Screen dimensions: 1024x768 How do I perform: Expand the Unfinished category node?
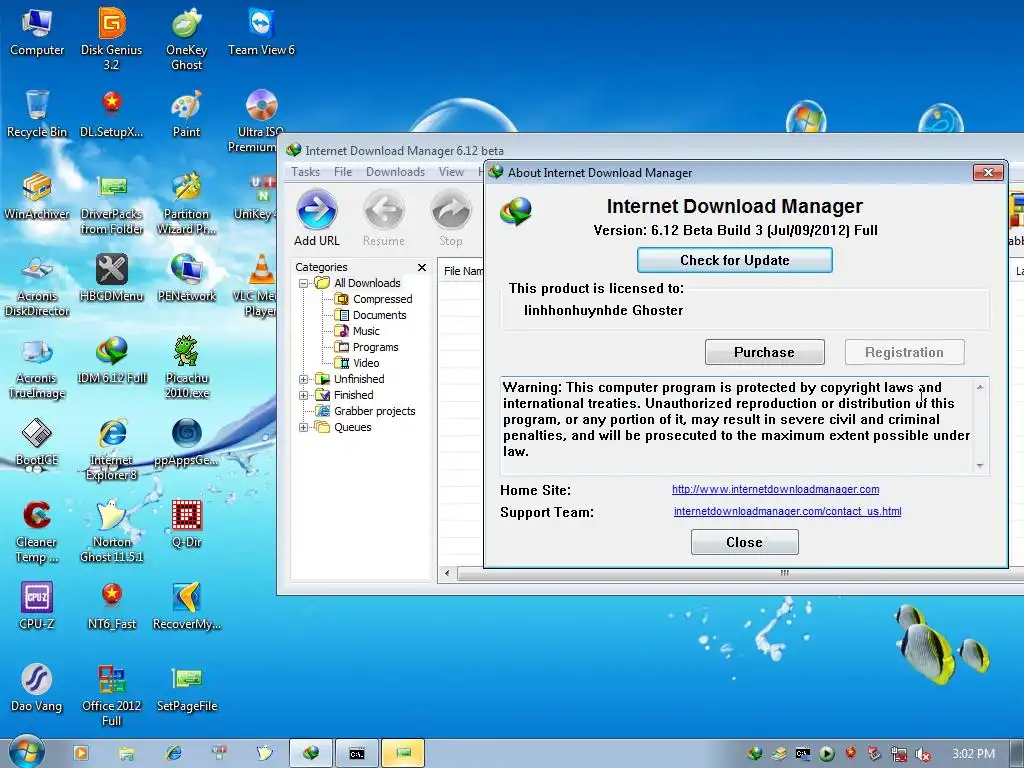(303, 379)
